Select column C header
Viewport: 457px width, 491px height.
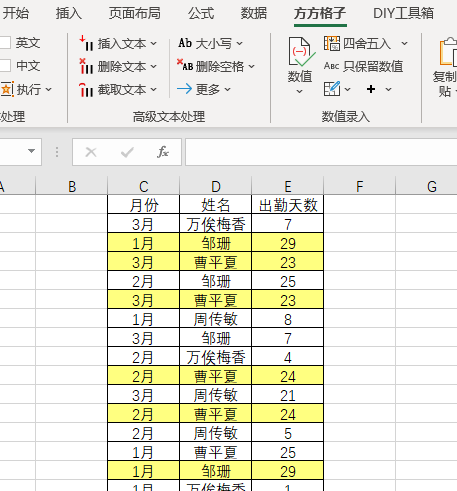[x=144, y=186]
